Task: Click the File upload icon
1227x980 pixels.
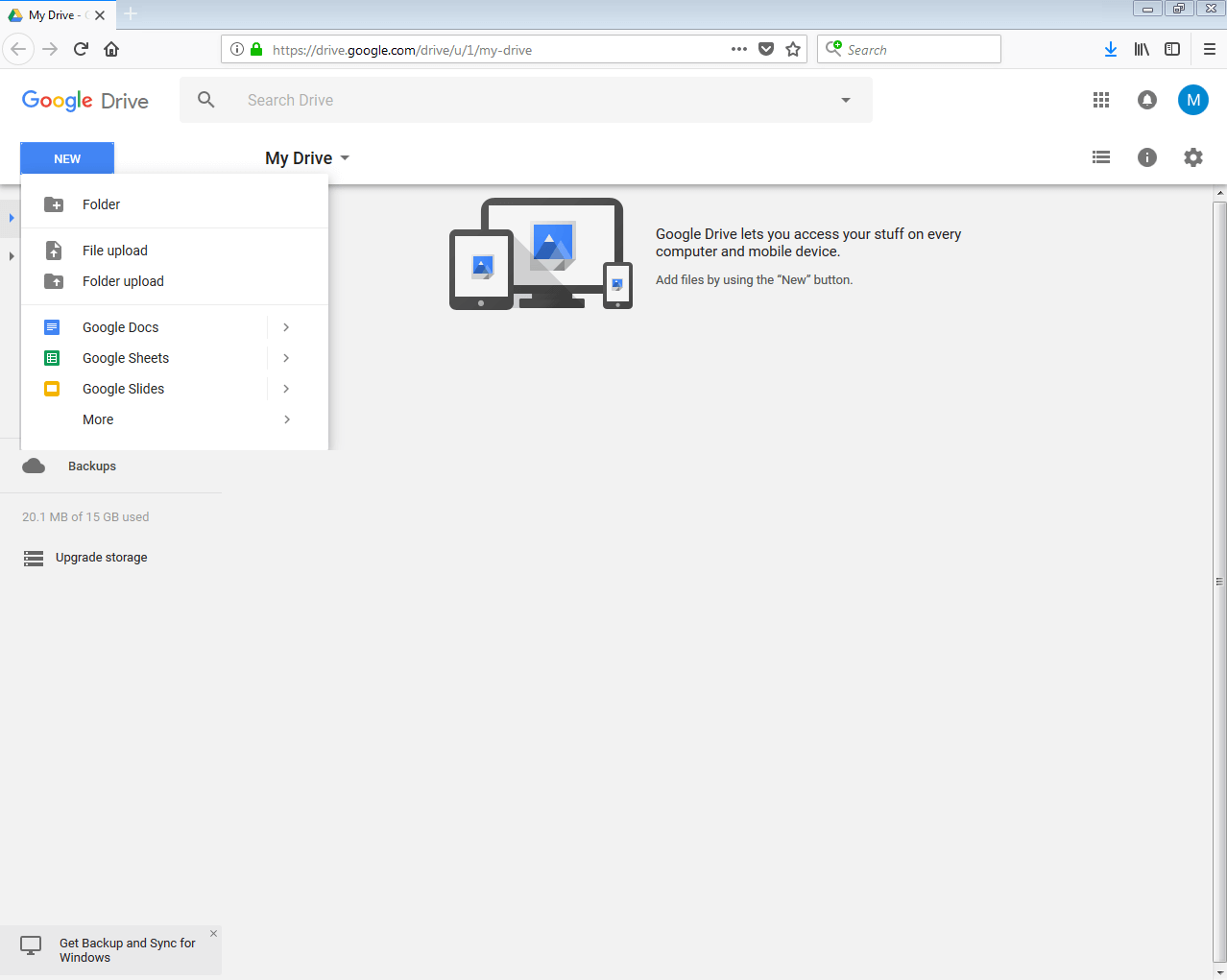Action: (54, 251)
